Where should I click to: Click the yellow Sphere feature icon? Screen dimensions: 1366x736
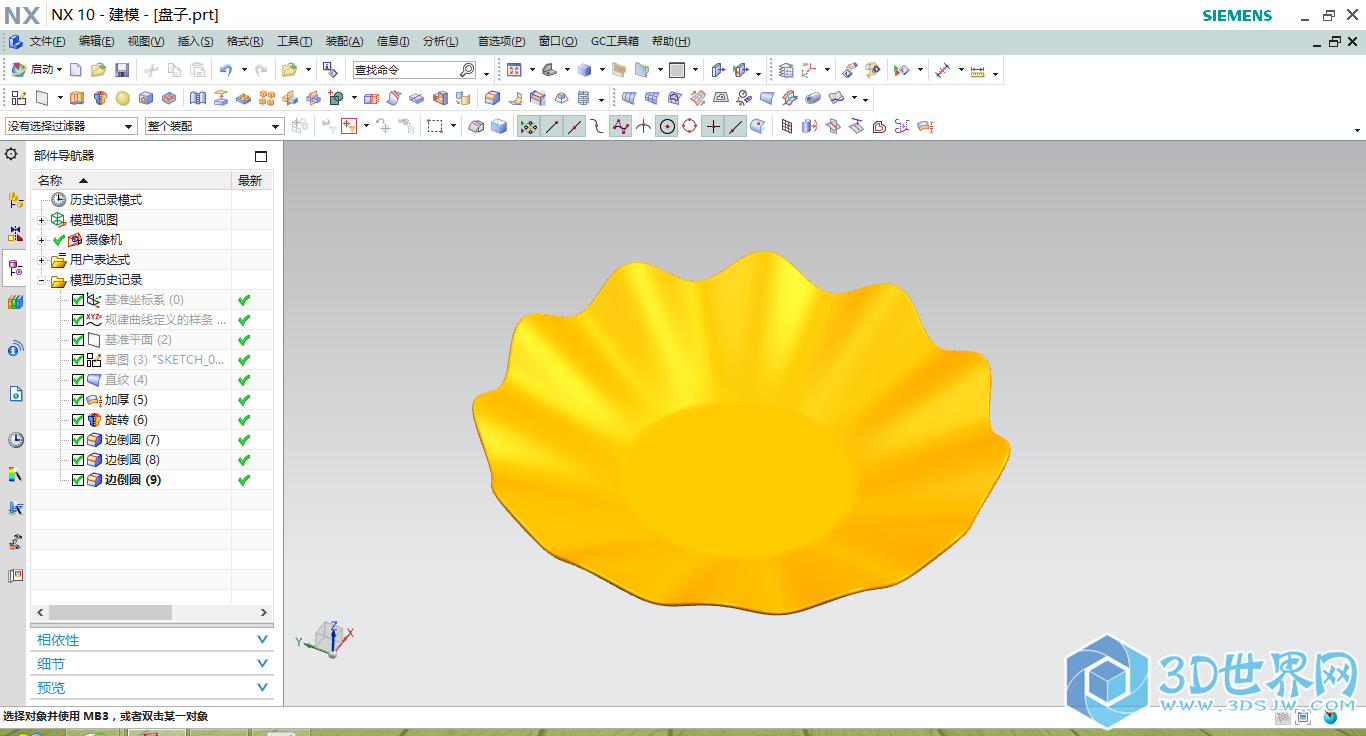click(x=123, y=98)
